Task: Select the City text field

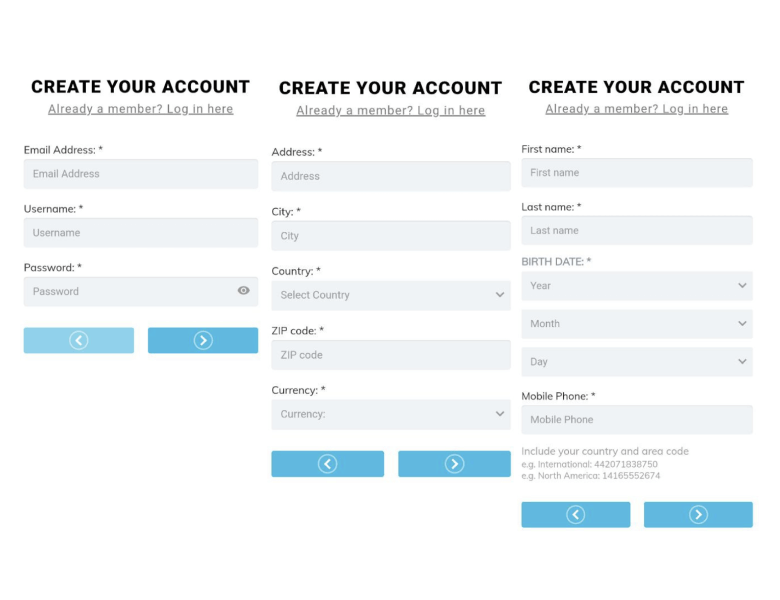Action: 390,236
